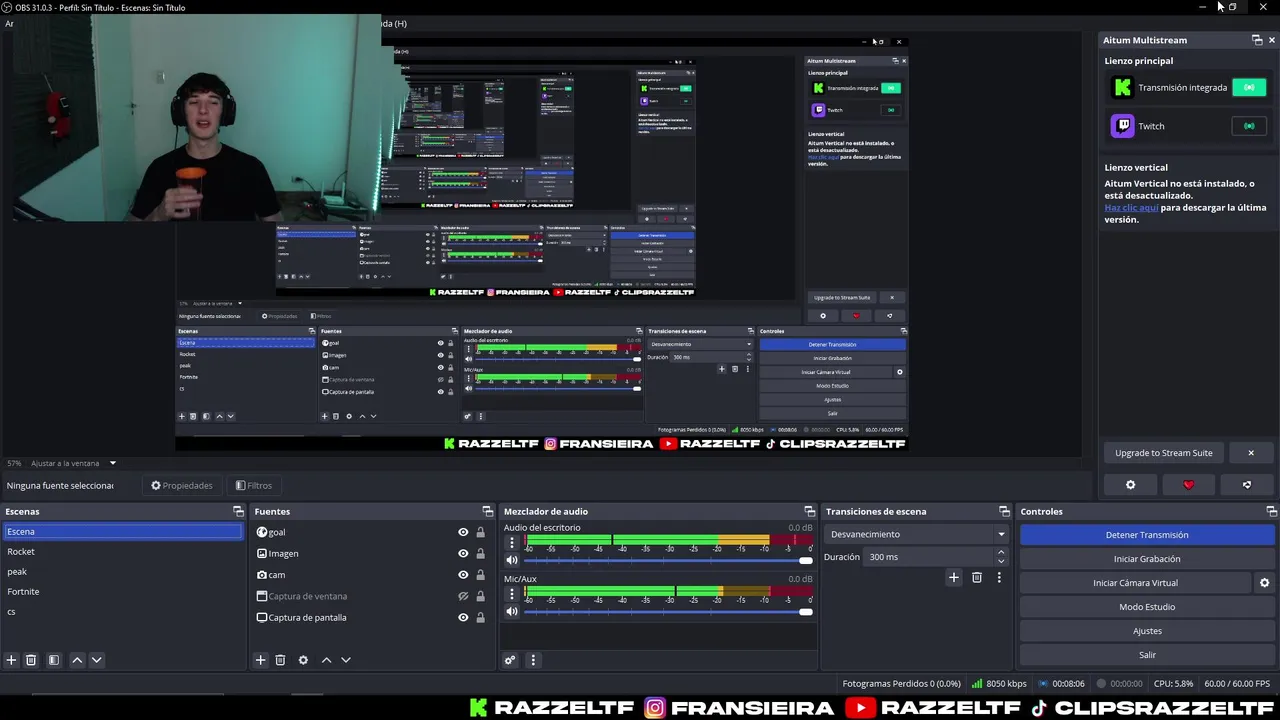Image resolution: width=1280 pixels, height=720 pixels.
Task: Open Aitum Multistream settings gear
Action: [x=1130, y=485]
